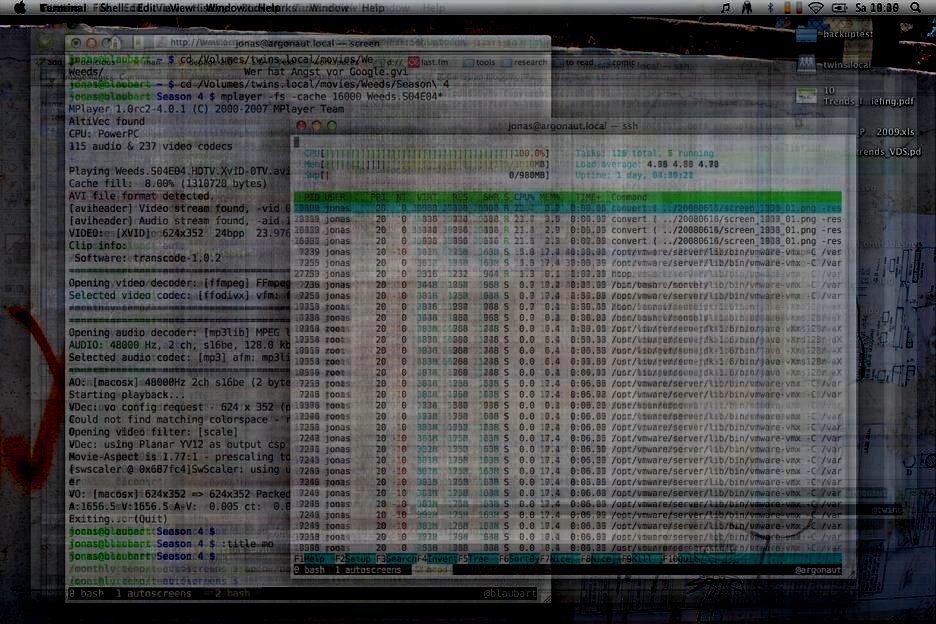Click the PID column header in htop
Viewport: 936px width, 624px height.
tap(312, 197)
